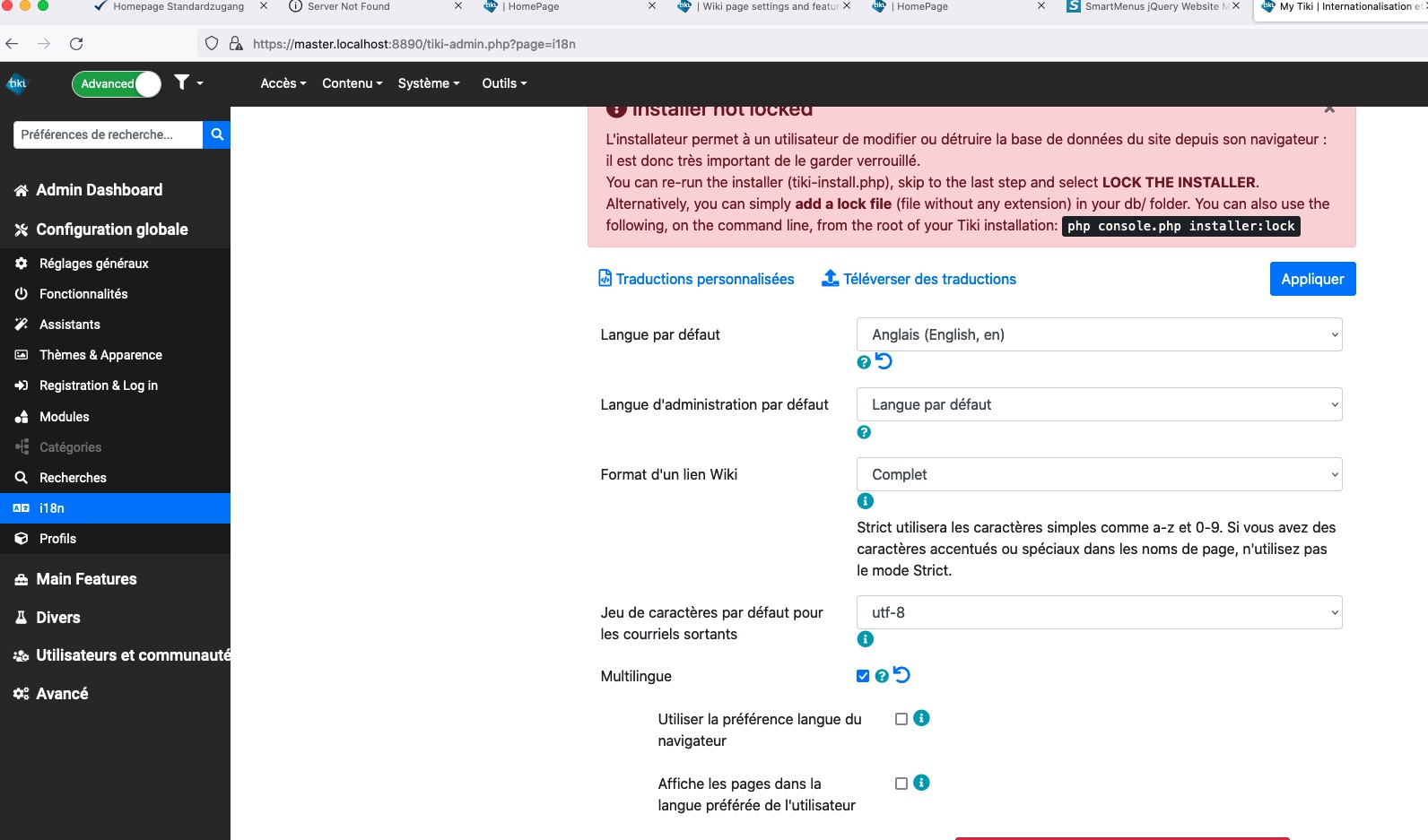1428x840 pixels.
Task: Click info icon for browser language preference
Action: pos(921,718)
